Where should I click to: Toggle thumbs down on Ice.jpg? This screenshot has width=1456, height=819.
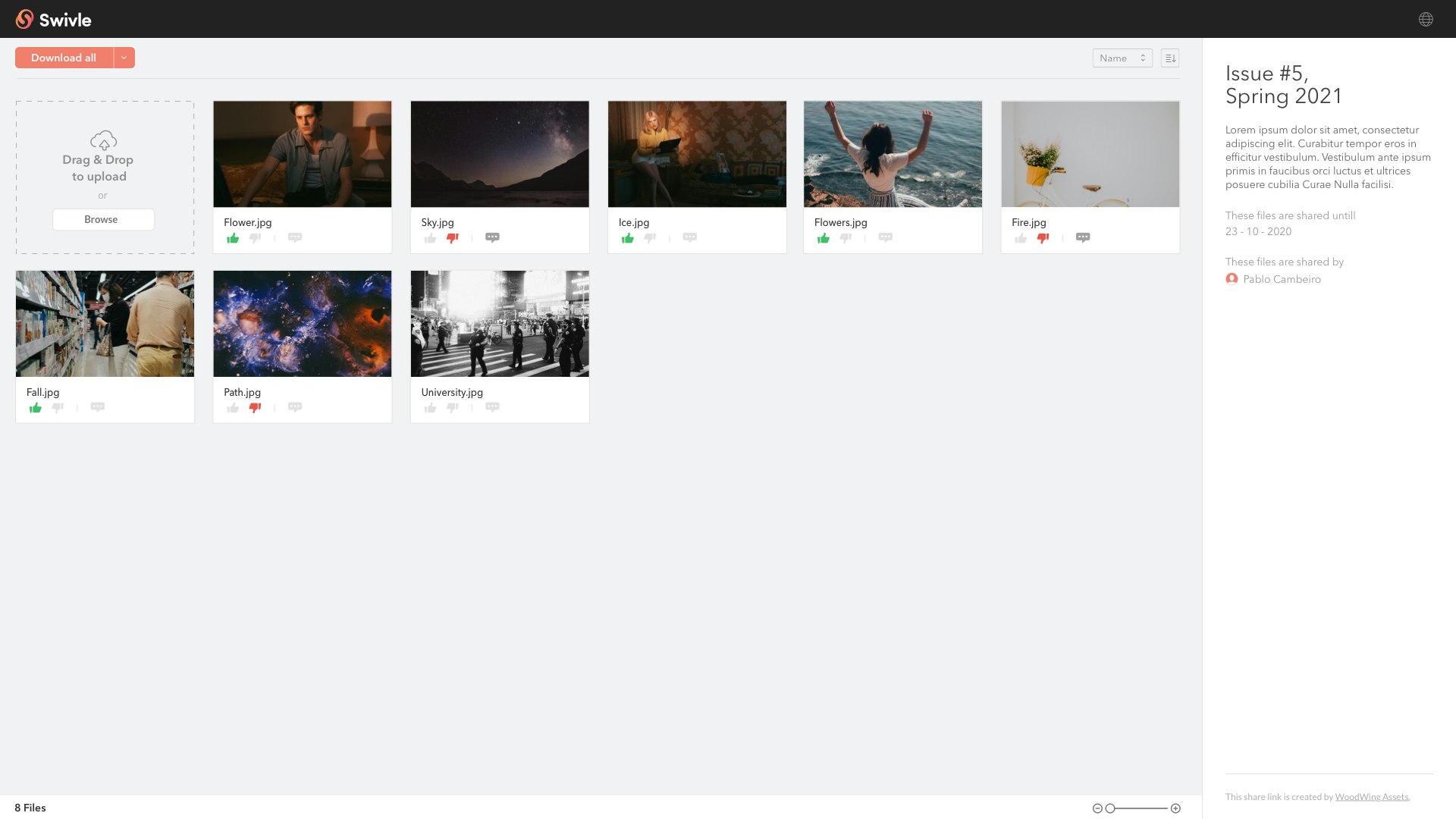pyautogui.click(x=650, y=238)
